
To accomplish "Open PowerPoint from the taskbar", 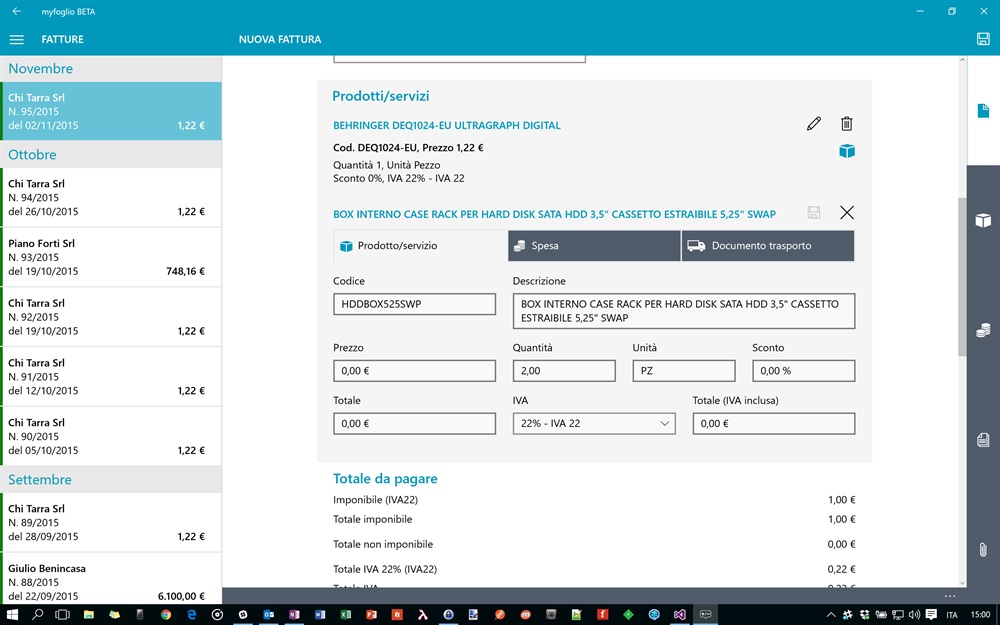I will tap(371, 615).
